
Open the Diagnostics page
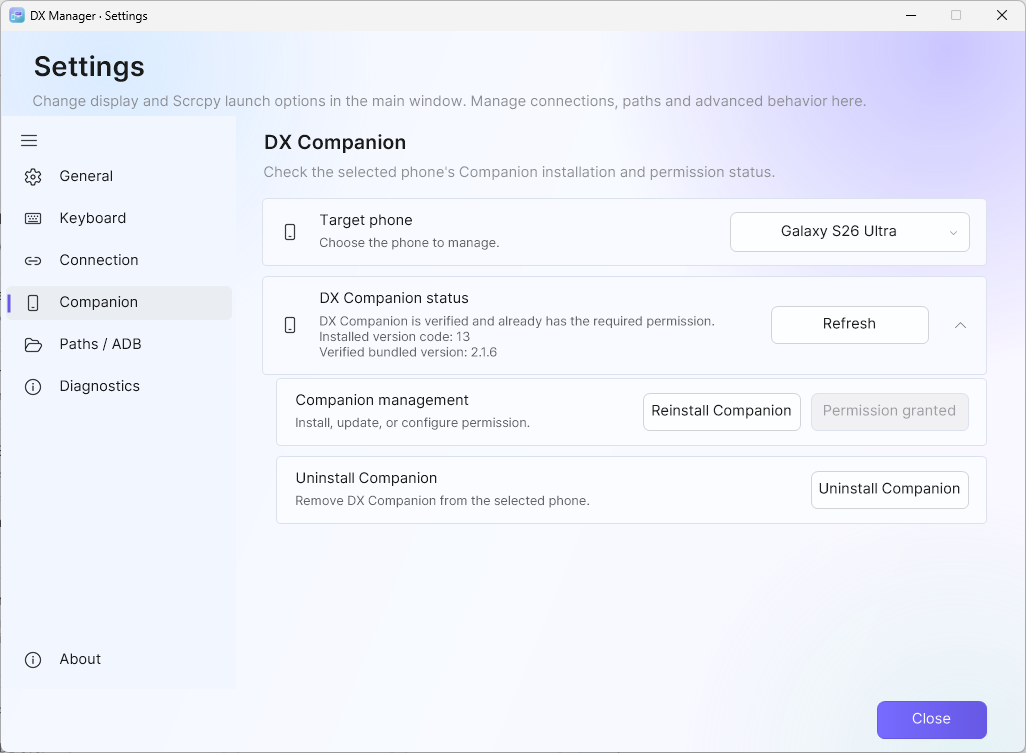click(x=120, y=387)
